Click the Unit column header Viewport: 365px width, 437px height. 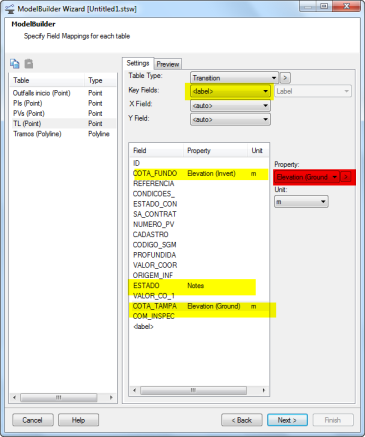[258, 151]
